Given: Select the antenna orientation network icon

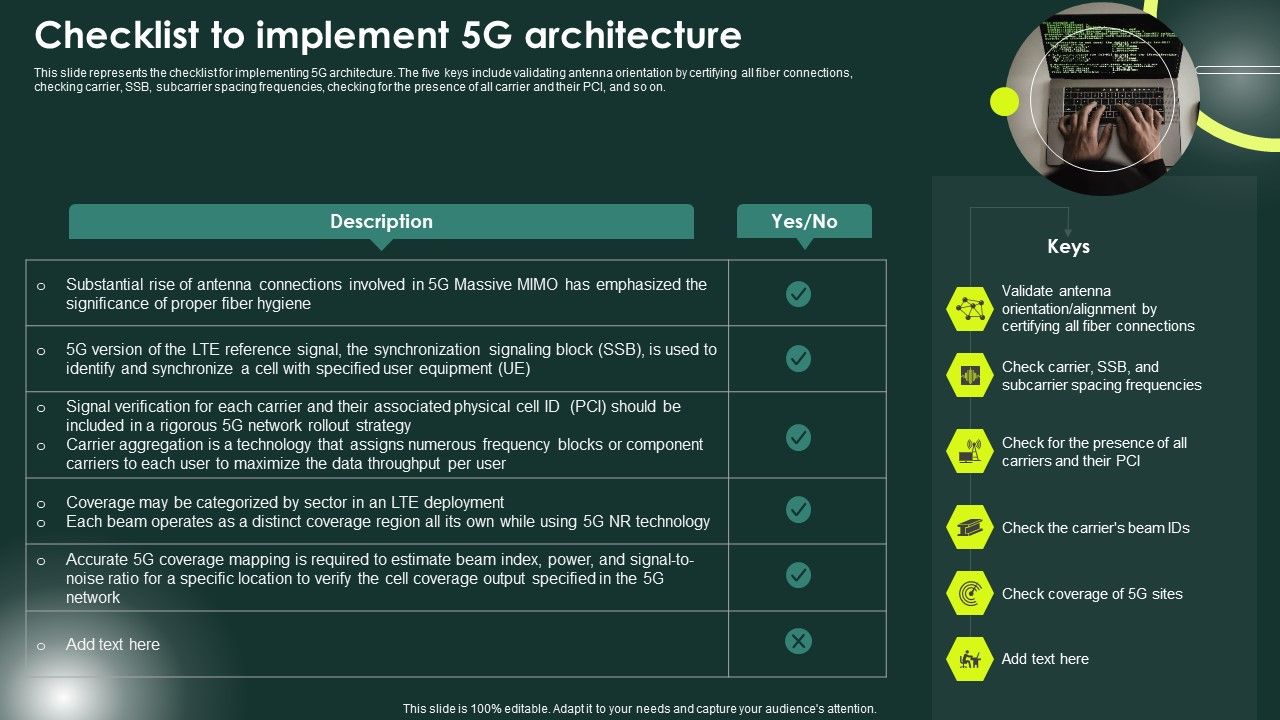Looking at the screenshot, I should point(968,306).
